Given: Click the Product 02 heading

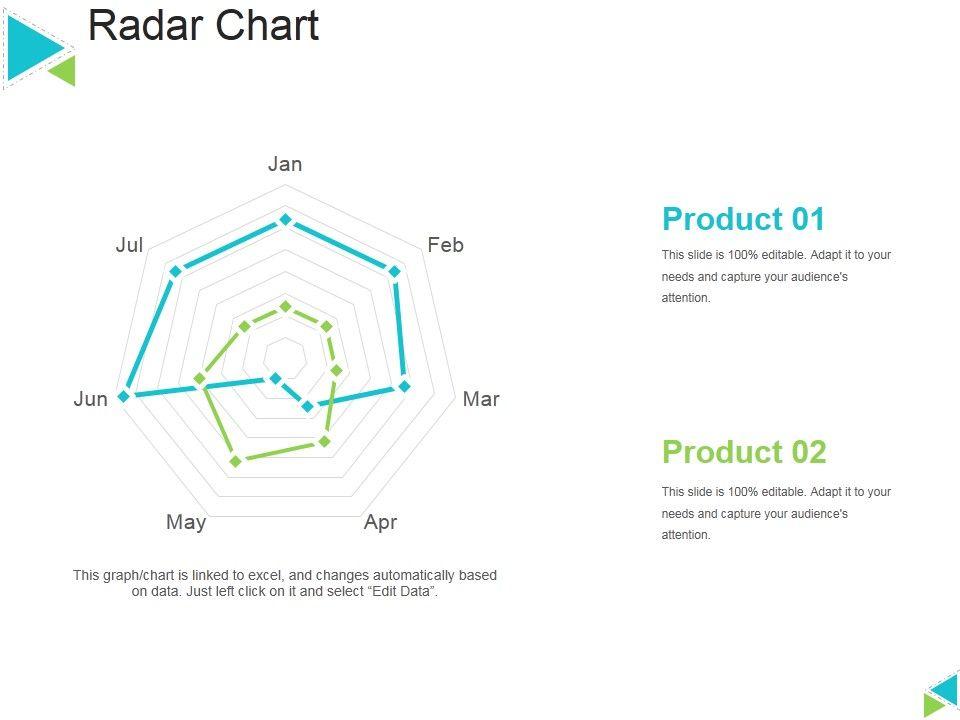Looking at the screenshot, I should pos(744,452).
